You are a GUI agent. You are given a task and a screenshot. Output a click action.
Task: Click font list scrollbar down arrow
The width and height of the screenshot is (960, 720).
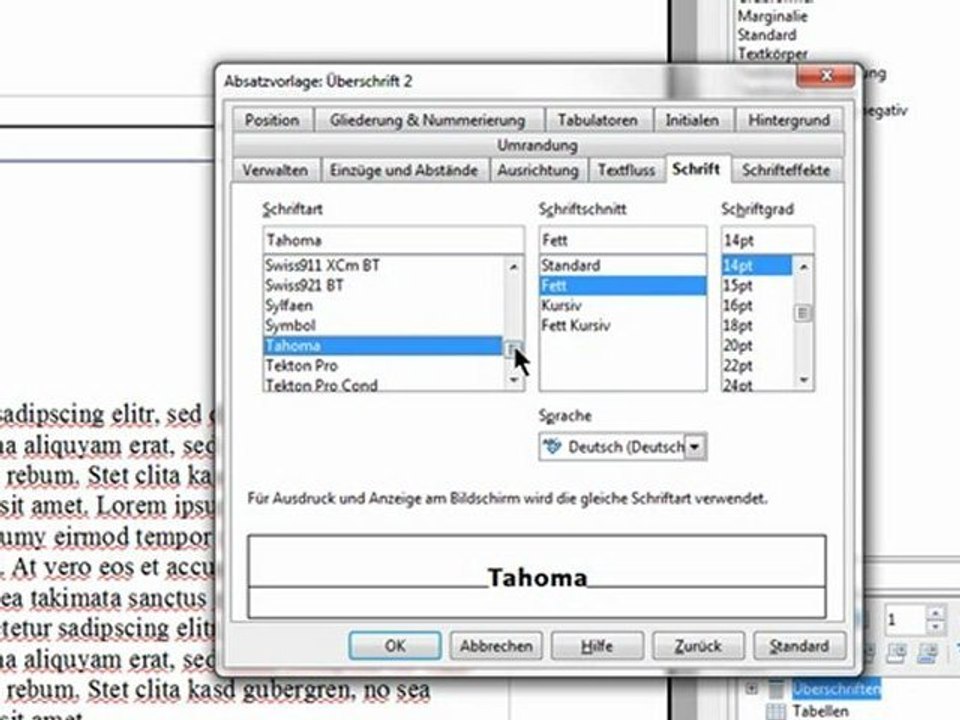pos(514,380)
